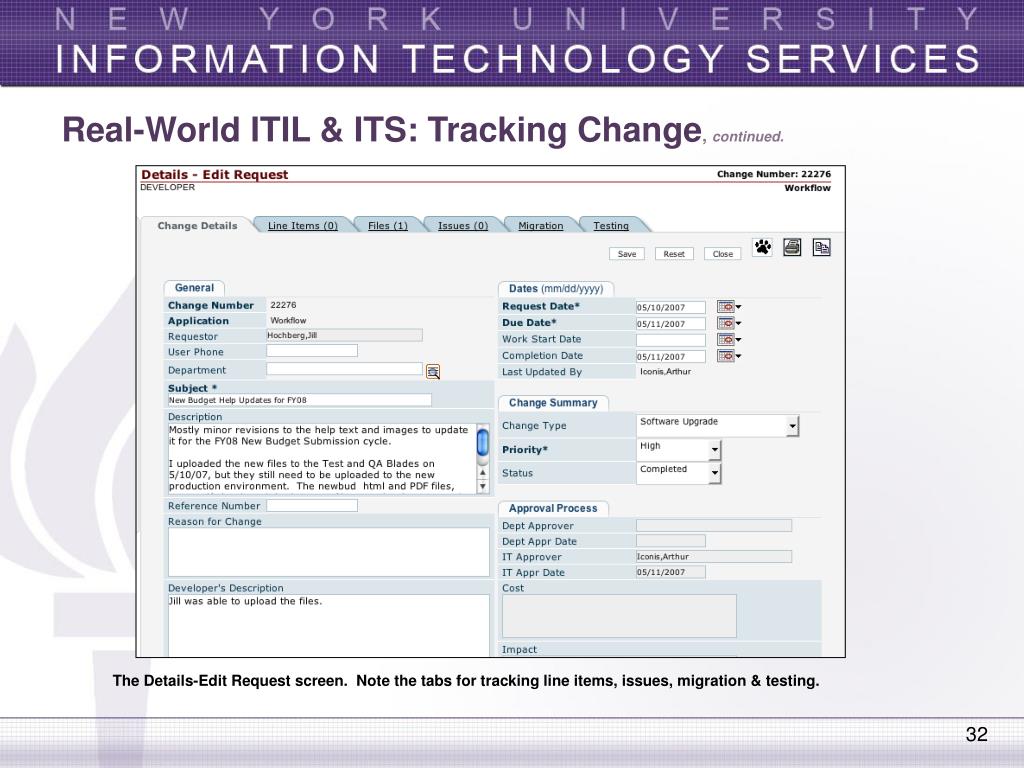Click the IT Appr Date field
Image resolution: width=1024 pixels, height=768 pixels.
tap(671, 572)
